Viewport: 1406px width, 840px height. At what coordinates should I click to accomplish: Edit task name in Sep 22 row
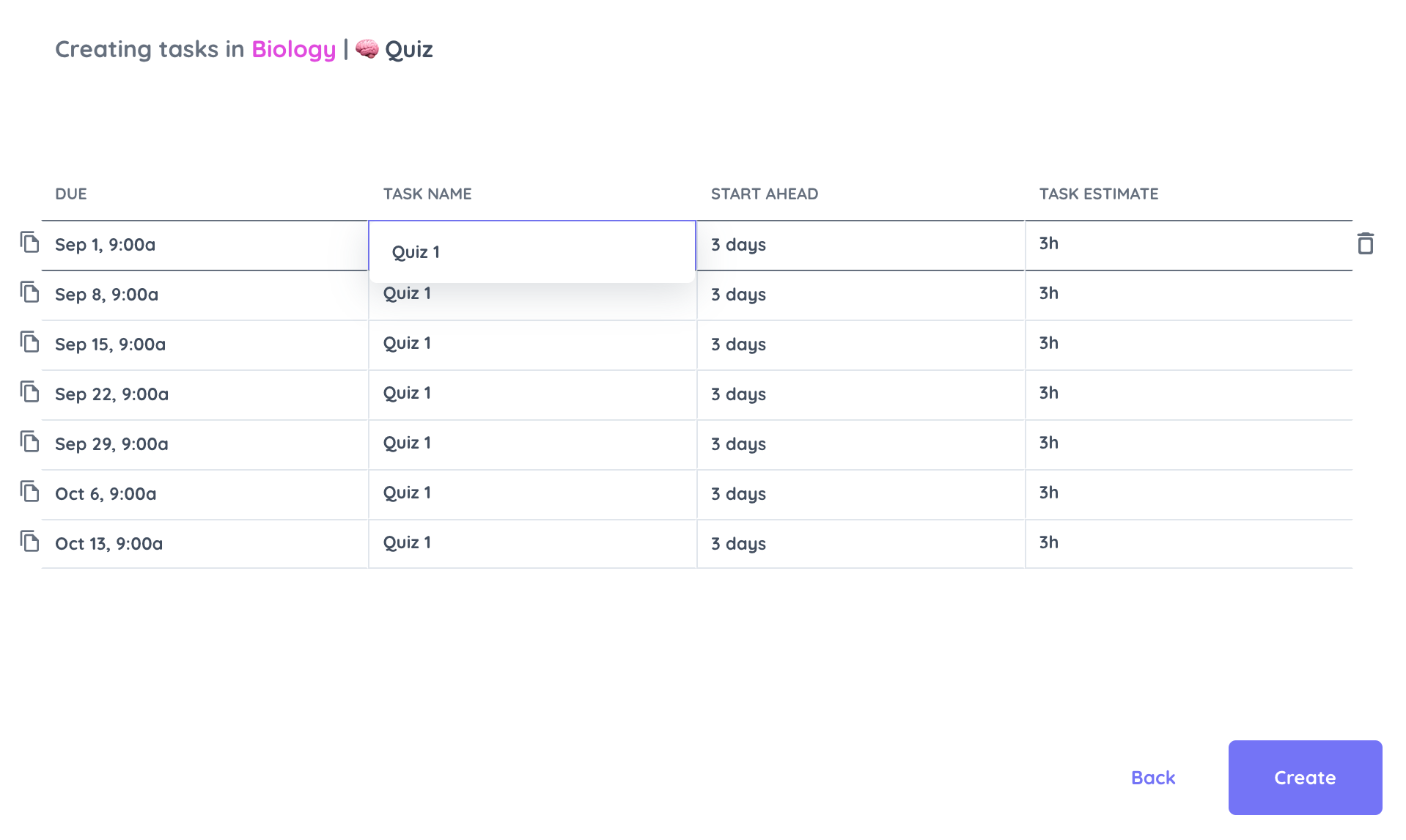click(x=532, y=394)
